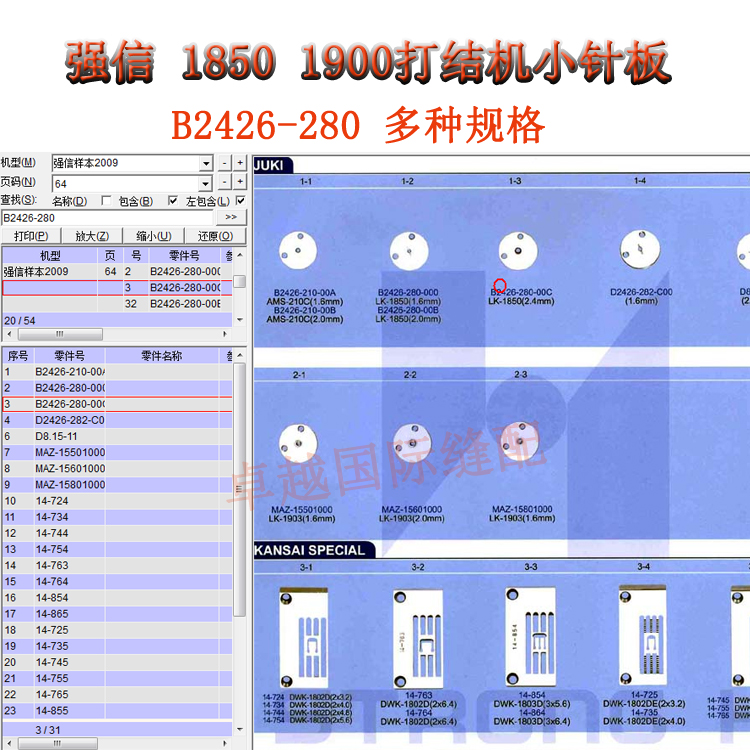
Task: Click the down arrow of parts list scrollbar
Action: coord(240,729)
